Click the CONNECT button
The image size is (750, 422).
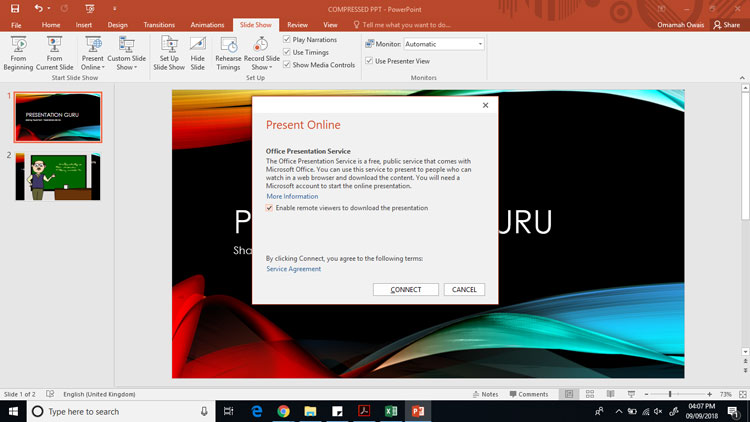[x=406, y=289]
